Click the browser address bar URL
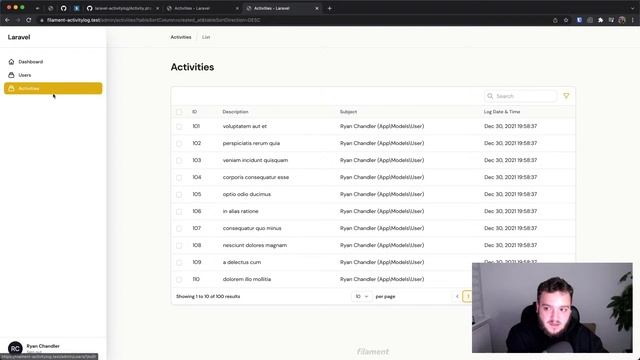Image resolution: width=640 pixels, height=360 pixels. click(153, 20)
